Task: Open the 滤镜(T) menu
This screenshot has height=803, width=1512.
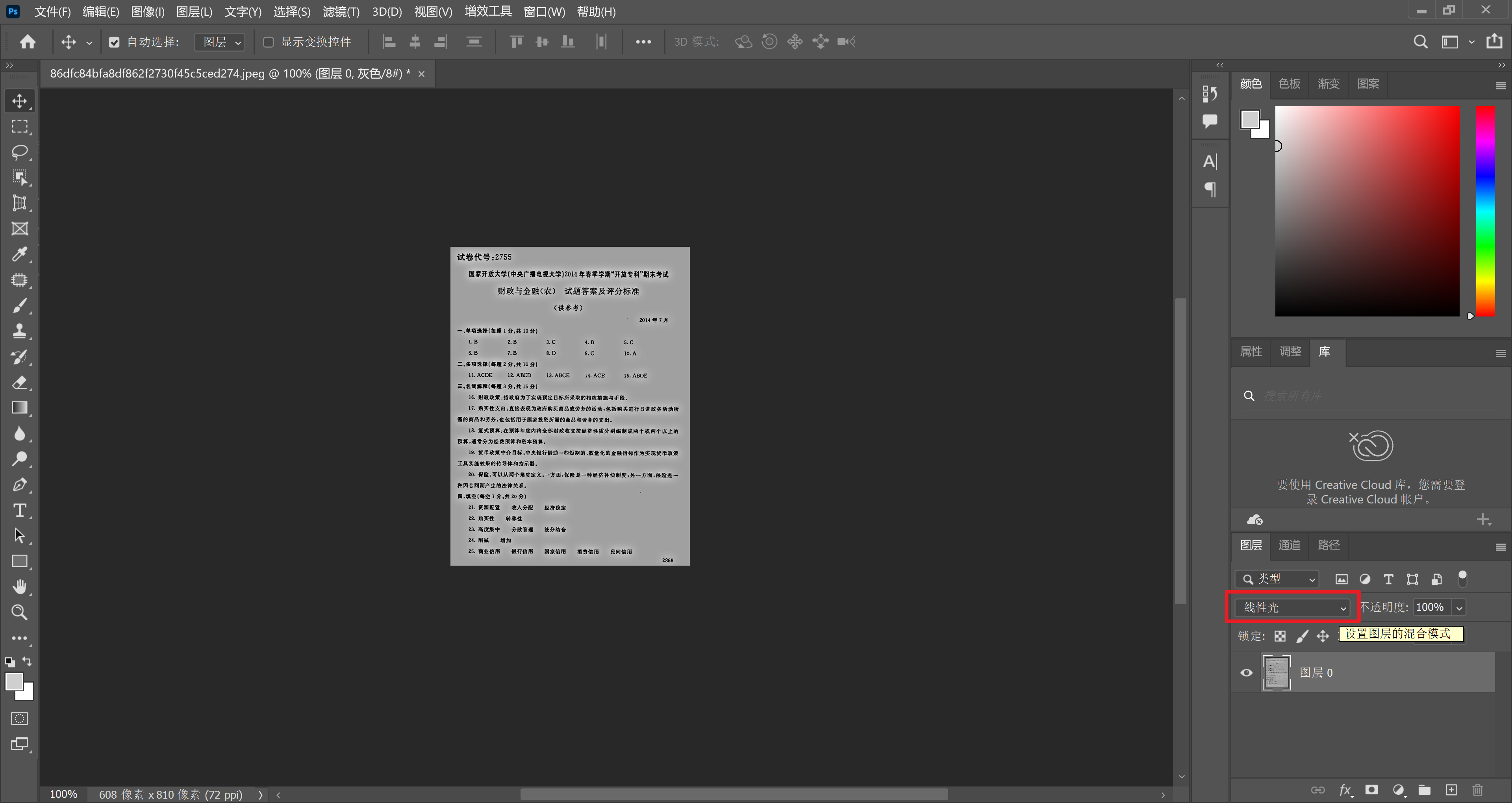Action: coord(341,12)
